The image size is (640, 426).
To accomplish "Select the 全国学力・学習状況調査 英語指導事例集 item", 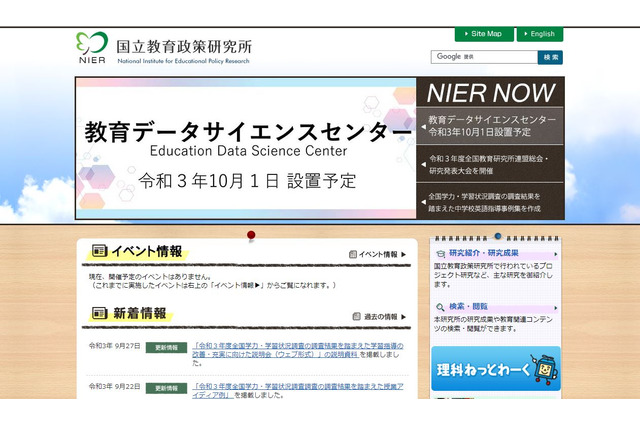I will click(490, 202).
